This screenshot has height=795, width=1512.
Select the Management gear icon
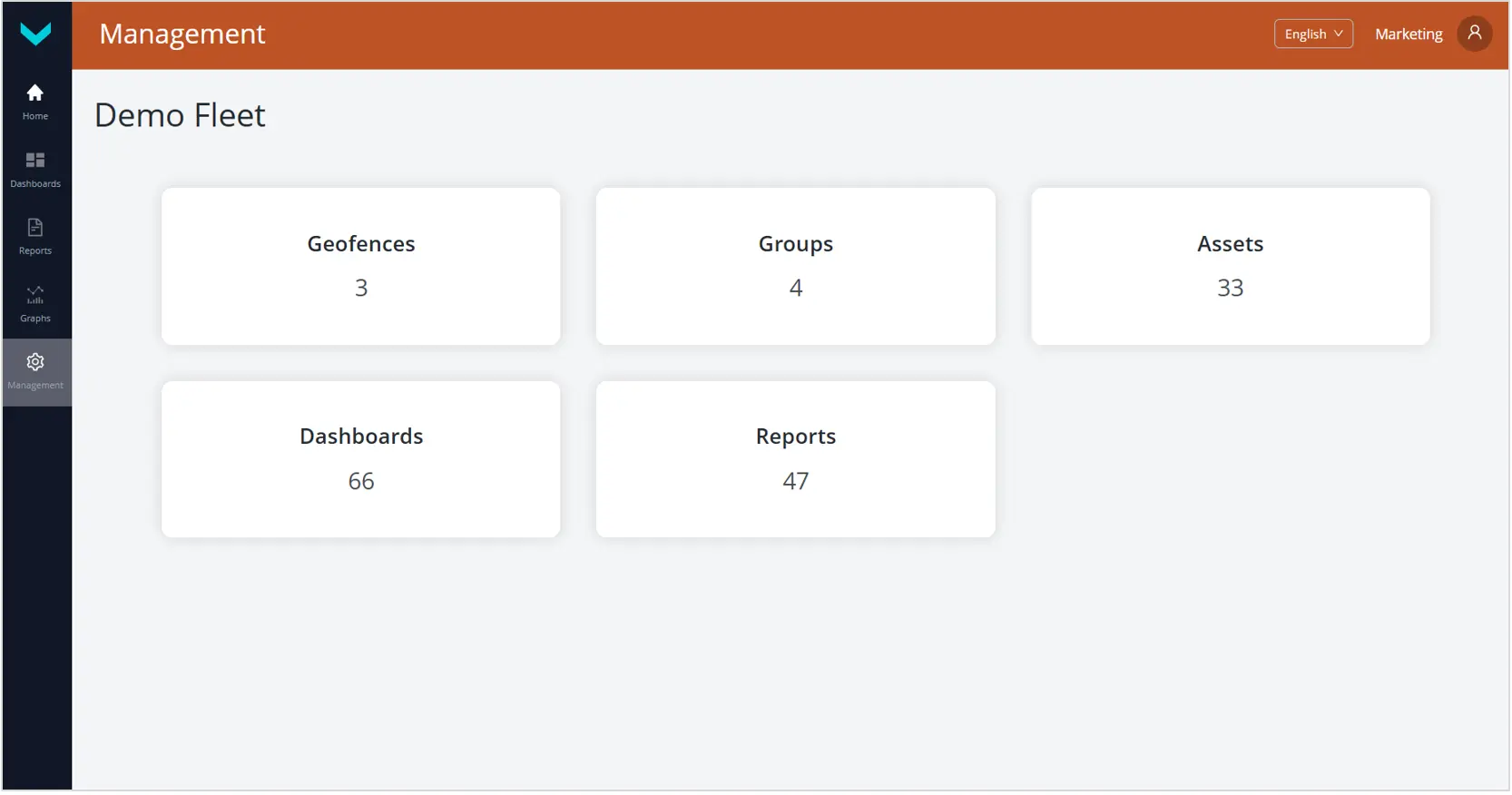pyautogui.click(x=35, y=362)
